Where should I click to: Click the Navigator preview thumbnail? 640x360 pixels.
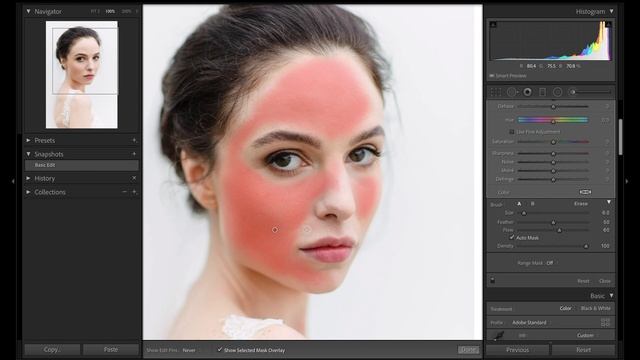[82, 75]
